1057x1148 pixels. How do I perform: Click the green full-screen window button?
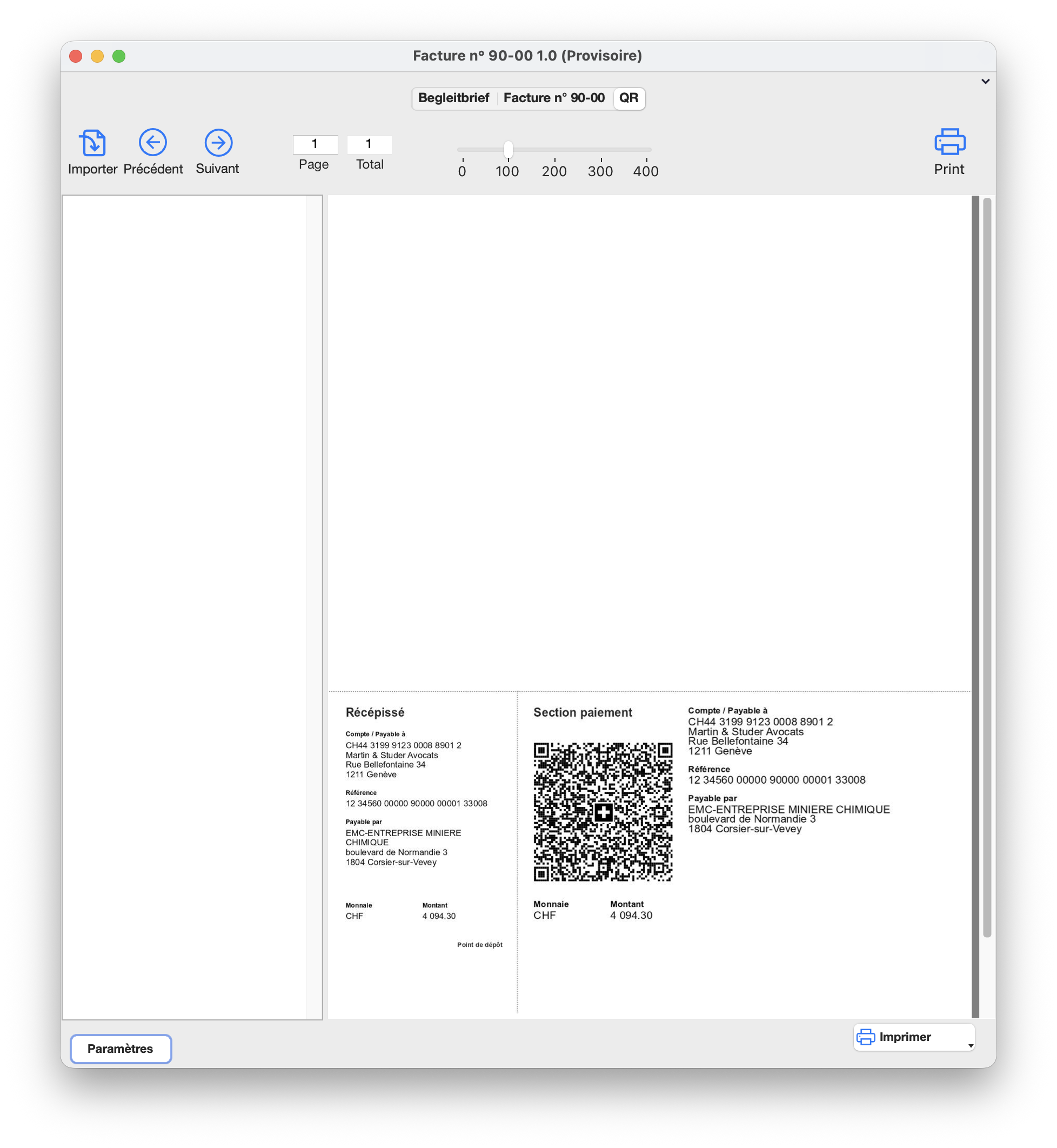(x=119, y=56)
